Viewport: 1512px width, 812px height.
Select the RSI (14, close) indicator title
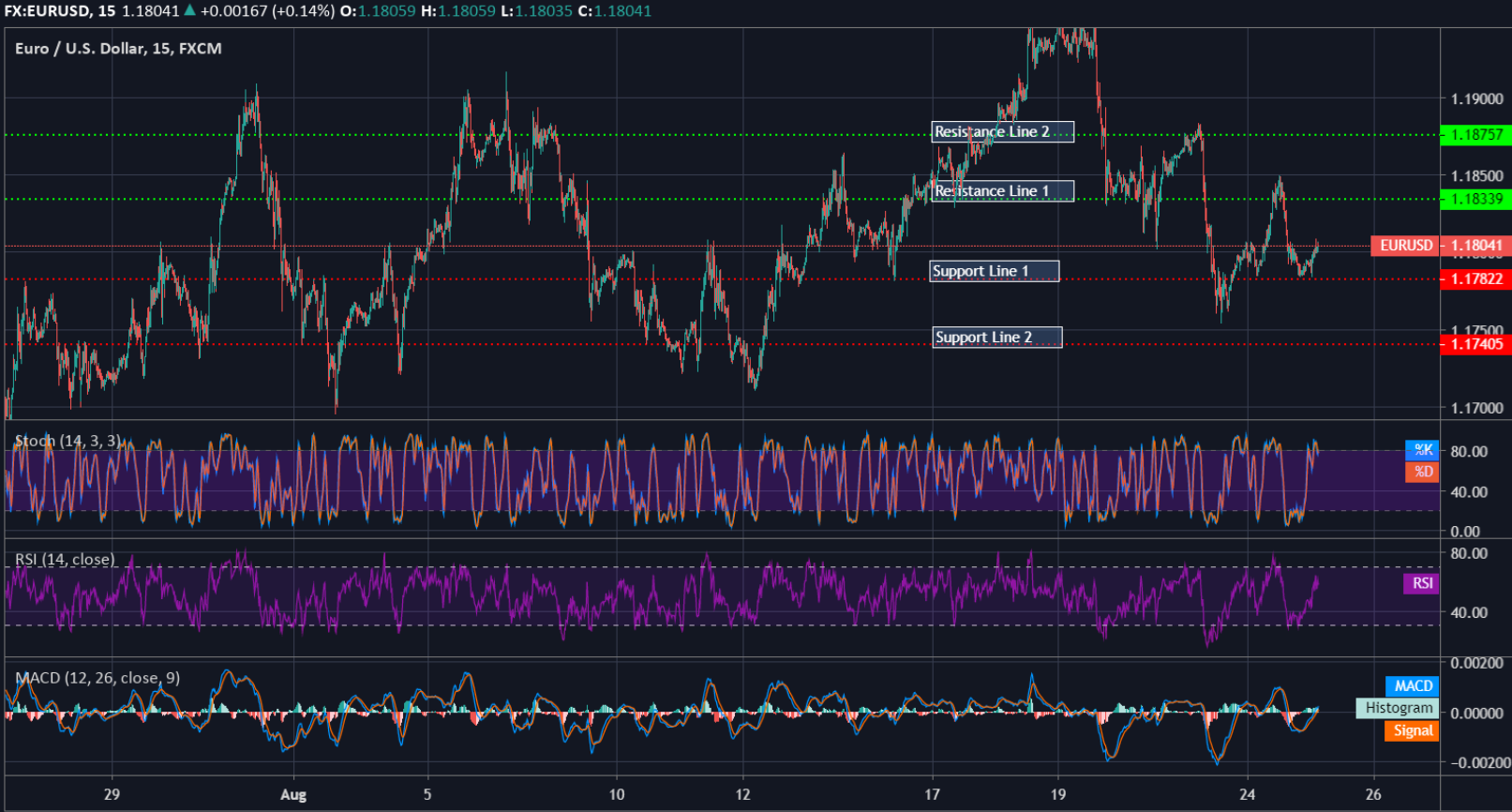tap(65, 560)
